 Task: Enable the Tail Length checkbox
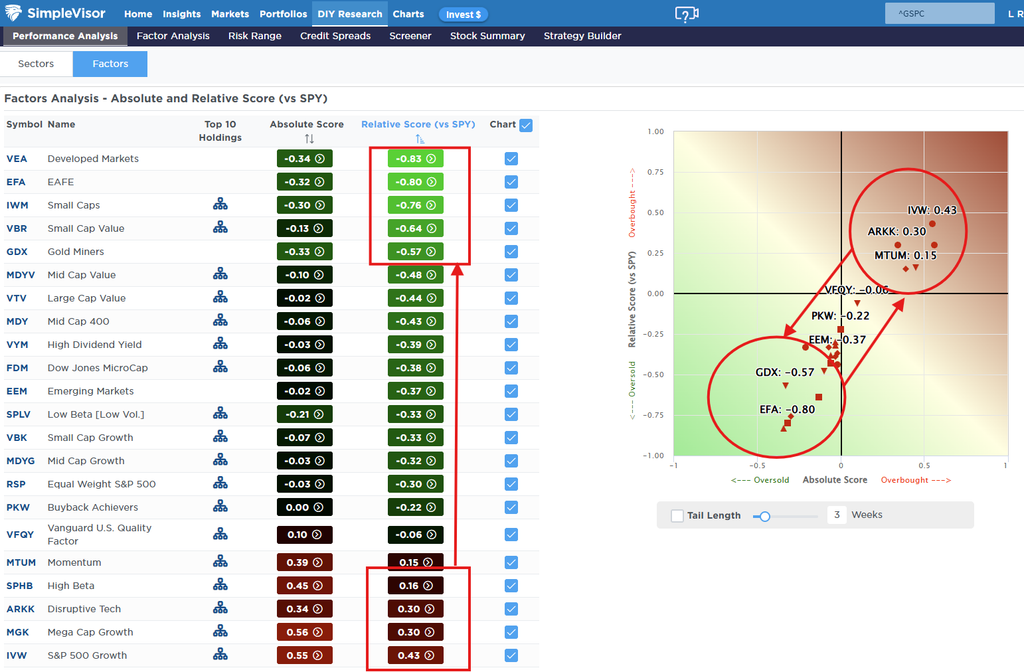click(677, 515)
